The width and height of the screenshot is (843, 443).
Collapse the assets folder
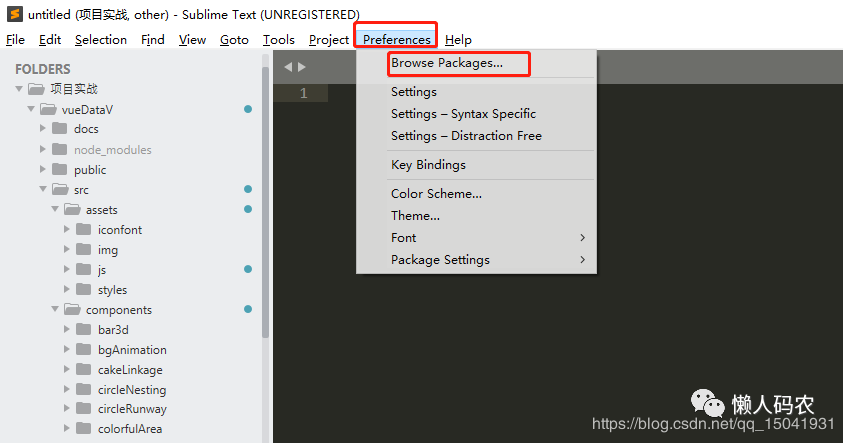[55, 209]
